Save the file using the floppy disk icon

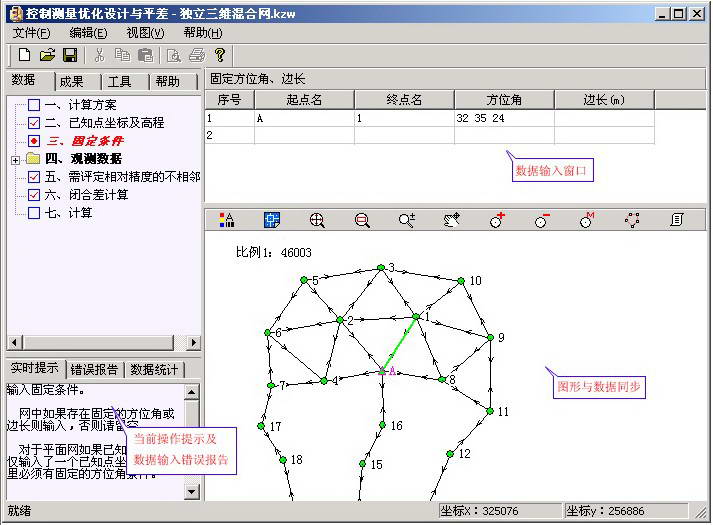(x=70, y=55)
